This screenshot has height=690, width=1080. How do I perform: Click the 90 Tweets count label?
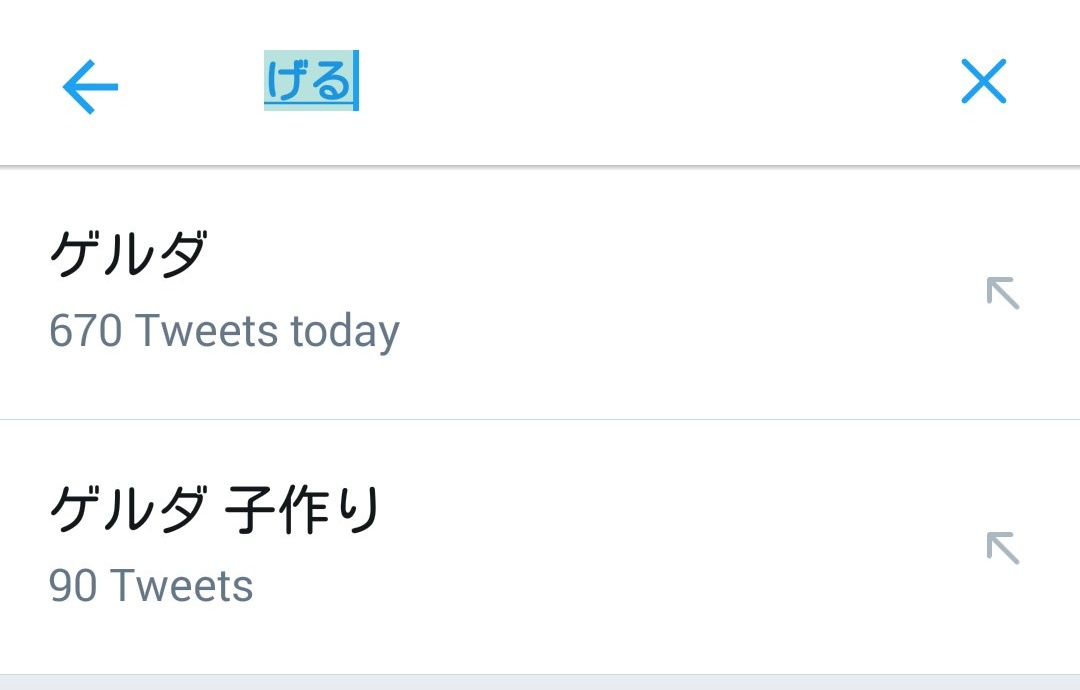coord(151,586)
